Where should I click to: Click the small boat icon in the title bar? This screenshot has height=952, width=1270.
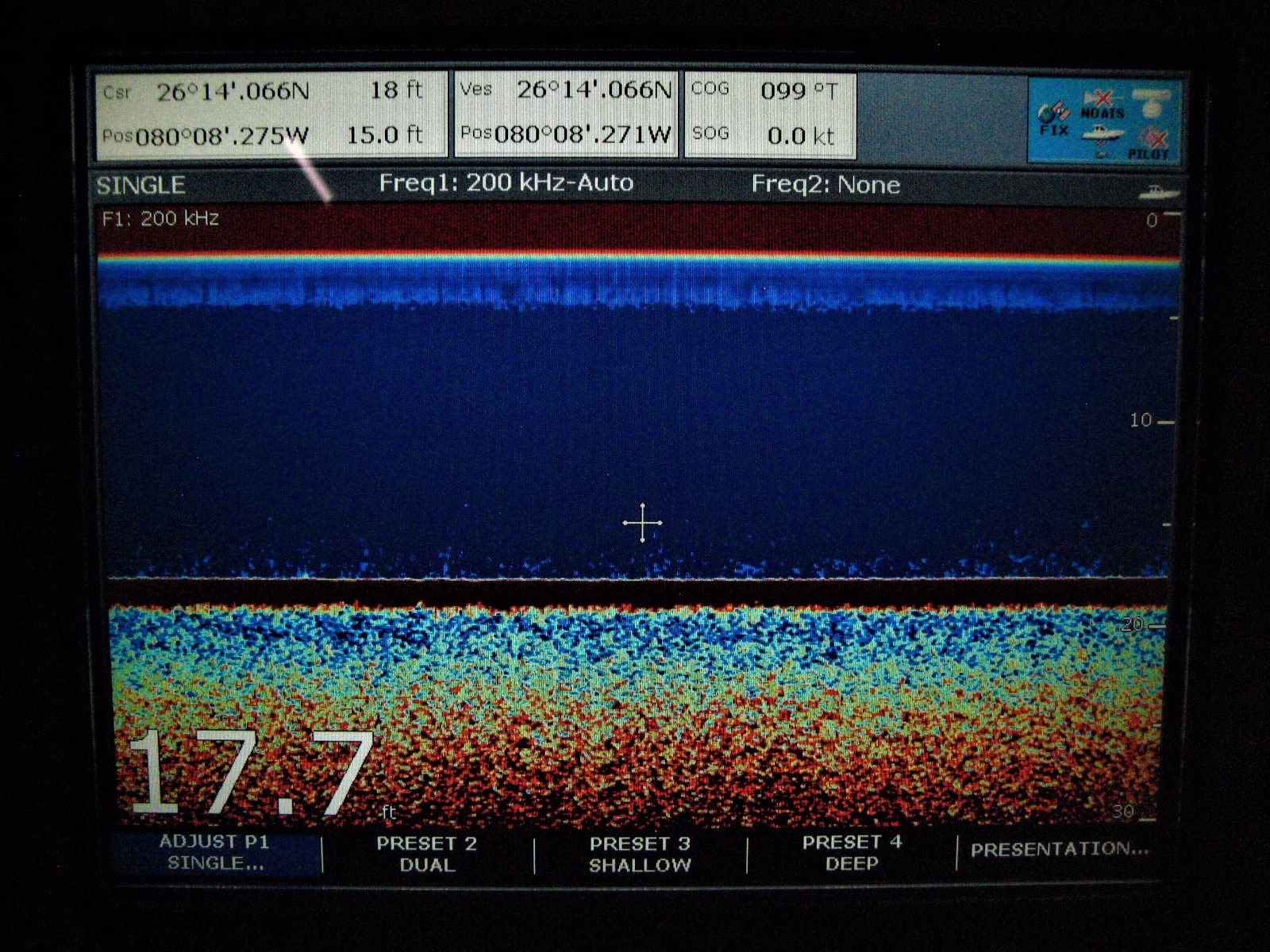click(x=1159, y=191)
